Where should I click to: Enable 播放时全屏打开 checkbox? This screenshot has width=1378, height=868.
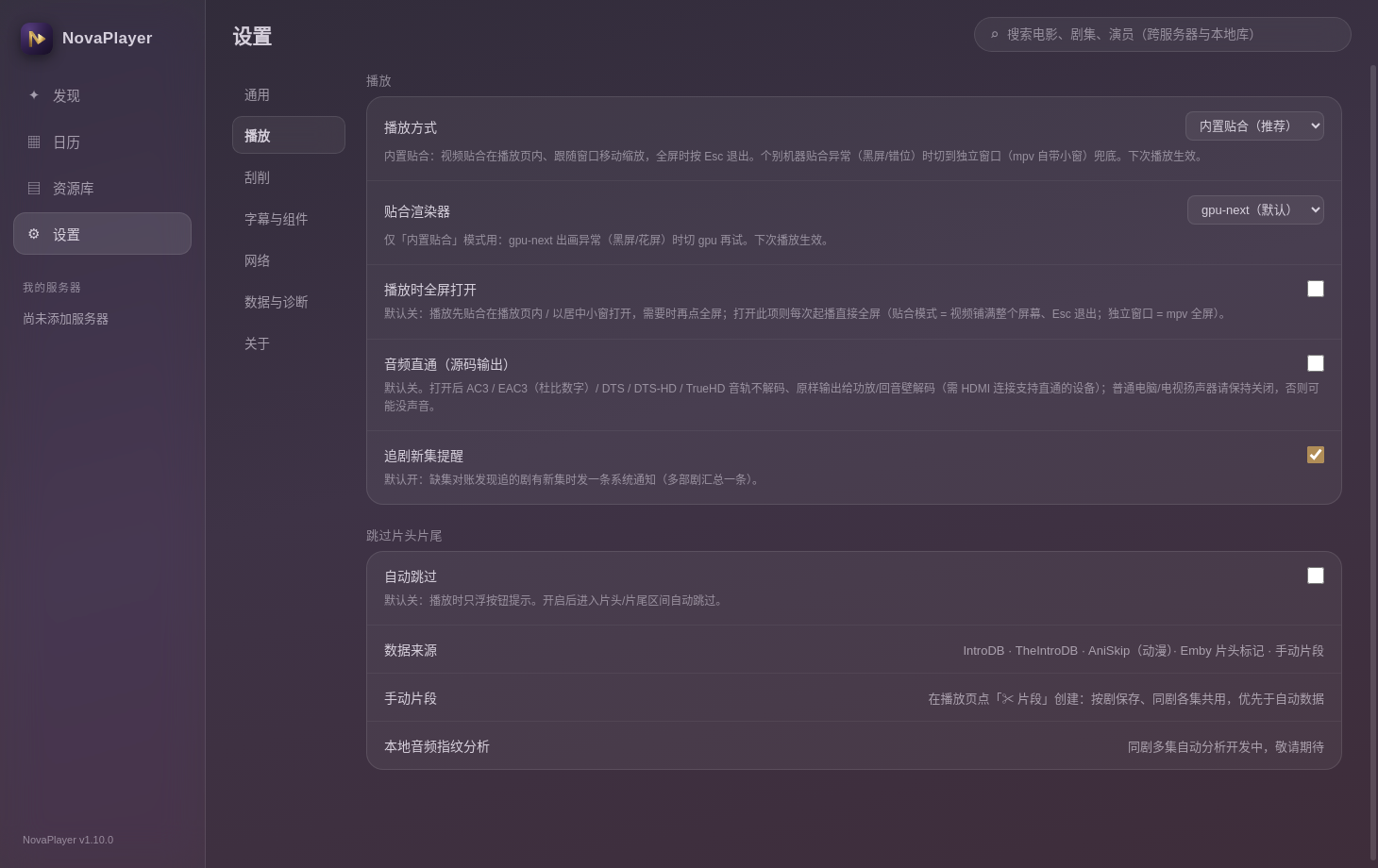[1316, 289]
